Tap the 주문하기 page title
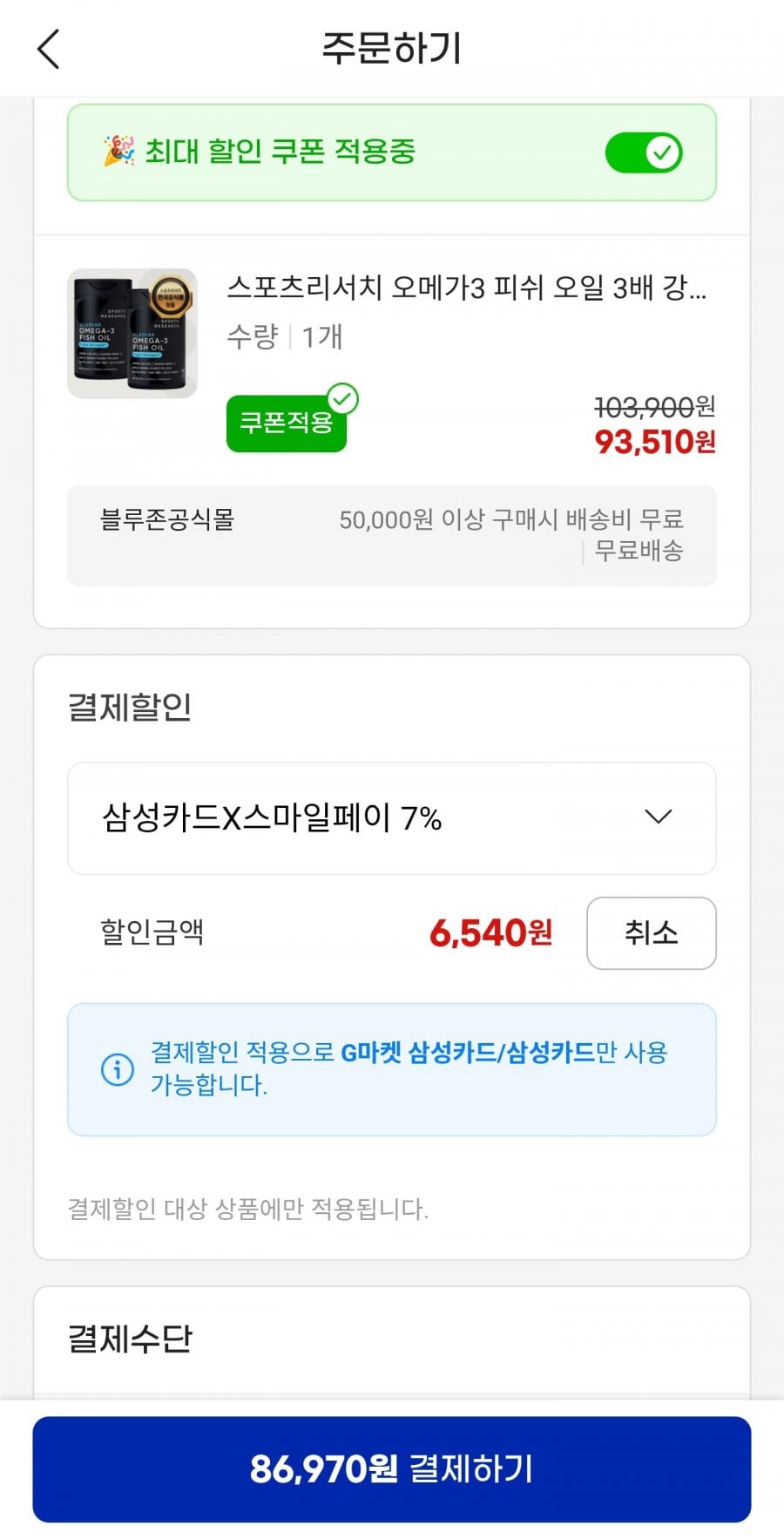 coord(391,49)
